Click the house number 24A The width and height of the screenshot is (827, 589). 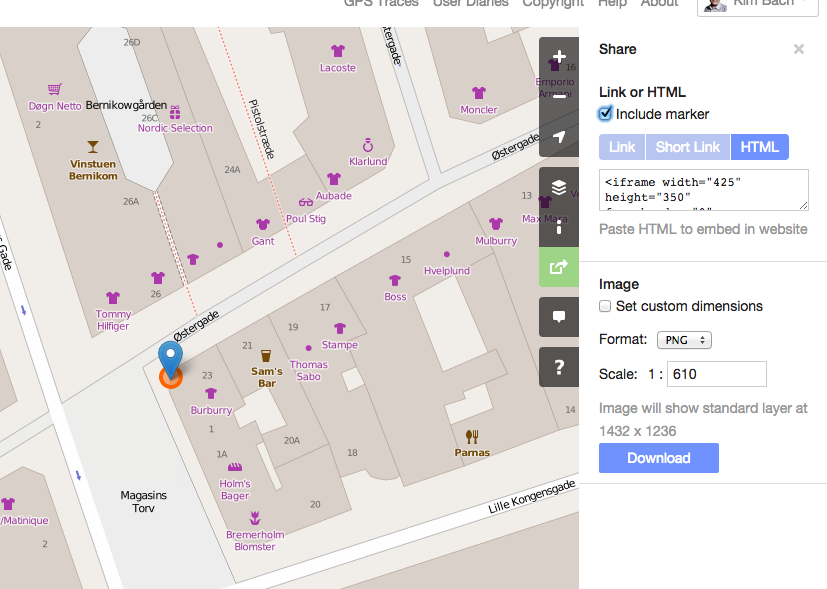(232, 170)
